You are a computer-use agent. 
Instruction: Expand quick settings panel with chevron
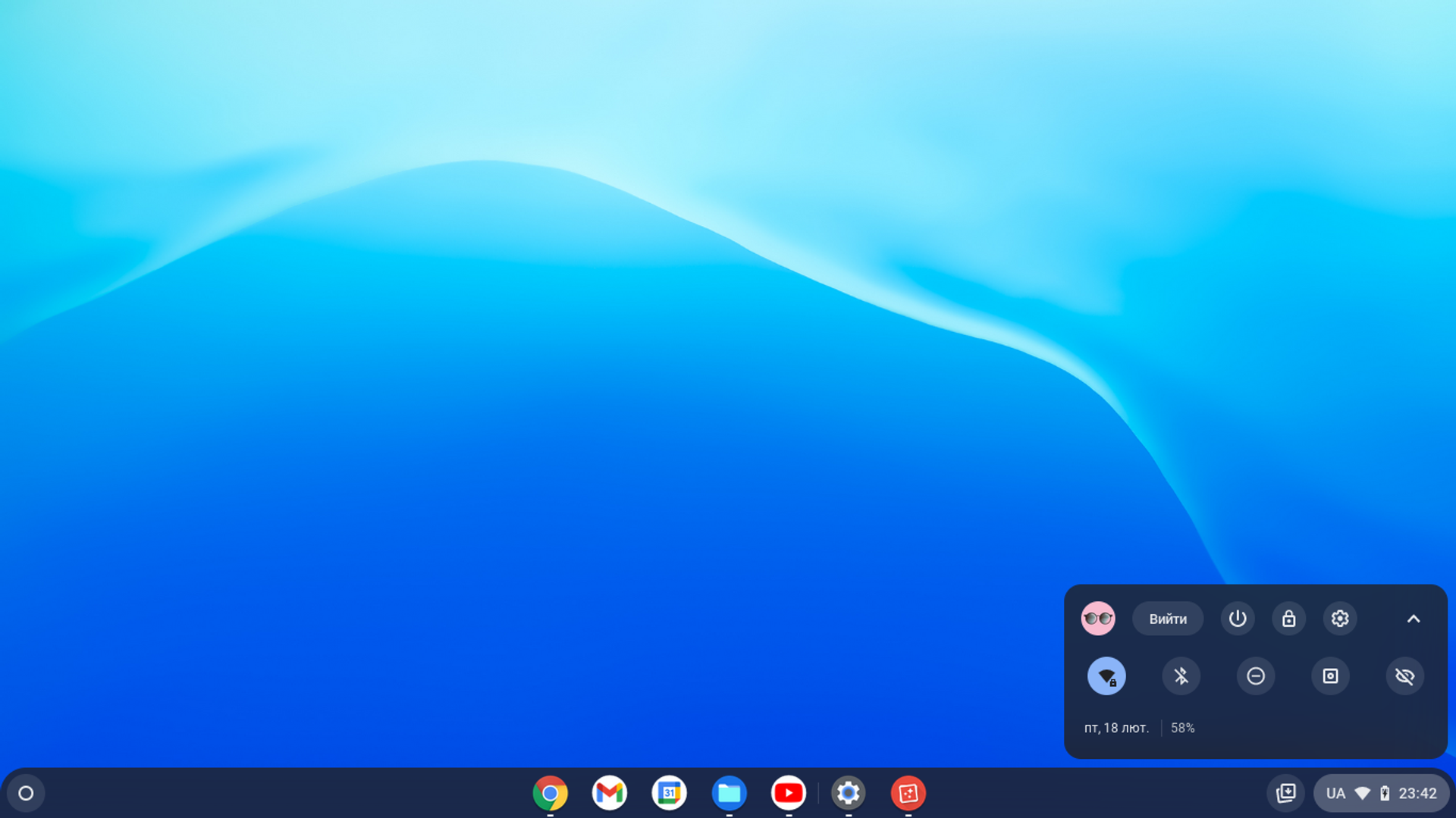(x=1414, y=619)
